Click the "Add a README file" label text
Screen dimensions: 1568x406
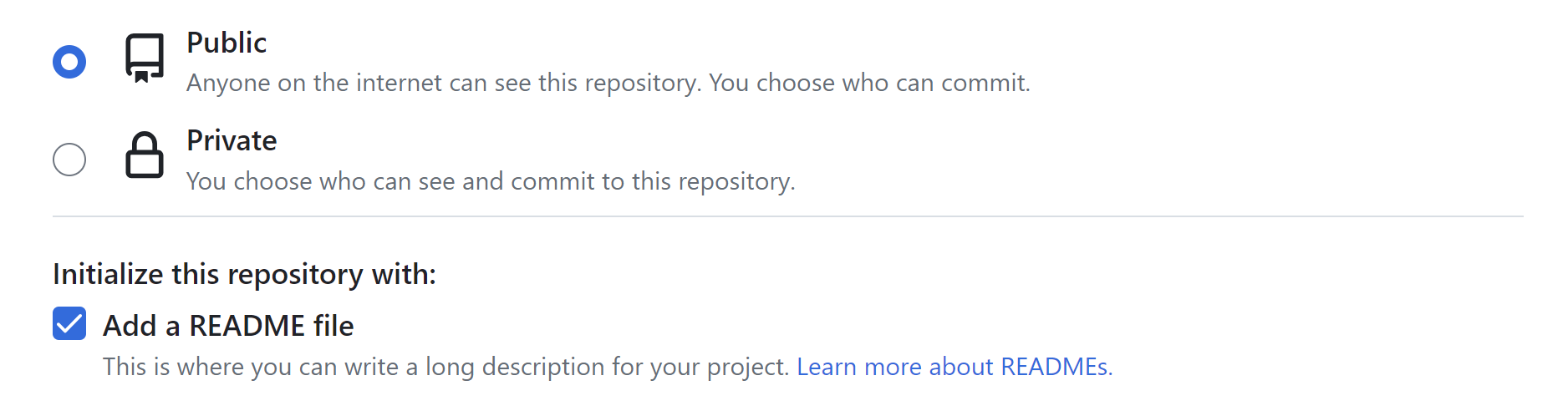tap(228, 326)
